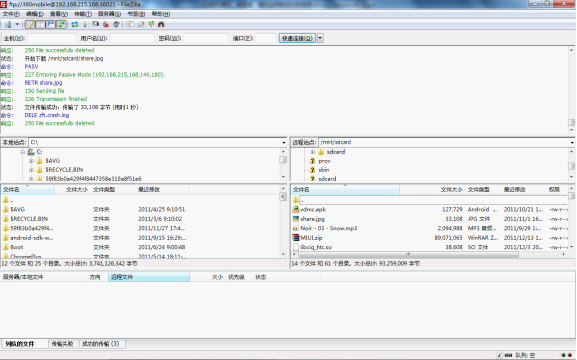Open Site Manager dropdown arrow
This screenshot has height=360, width=577.
17,25
